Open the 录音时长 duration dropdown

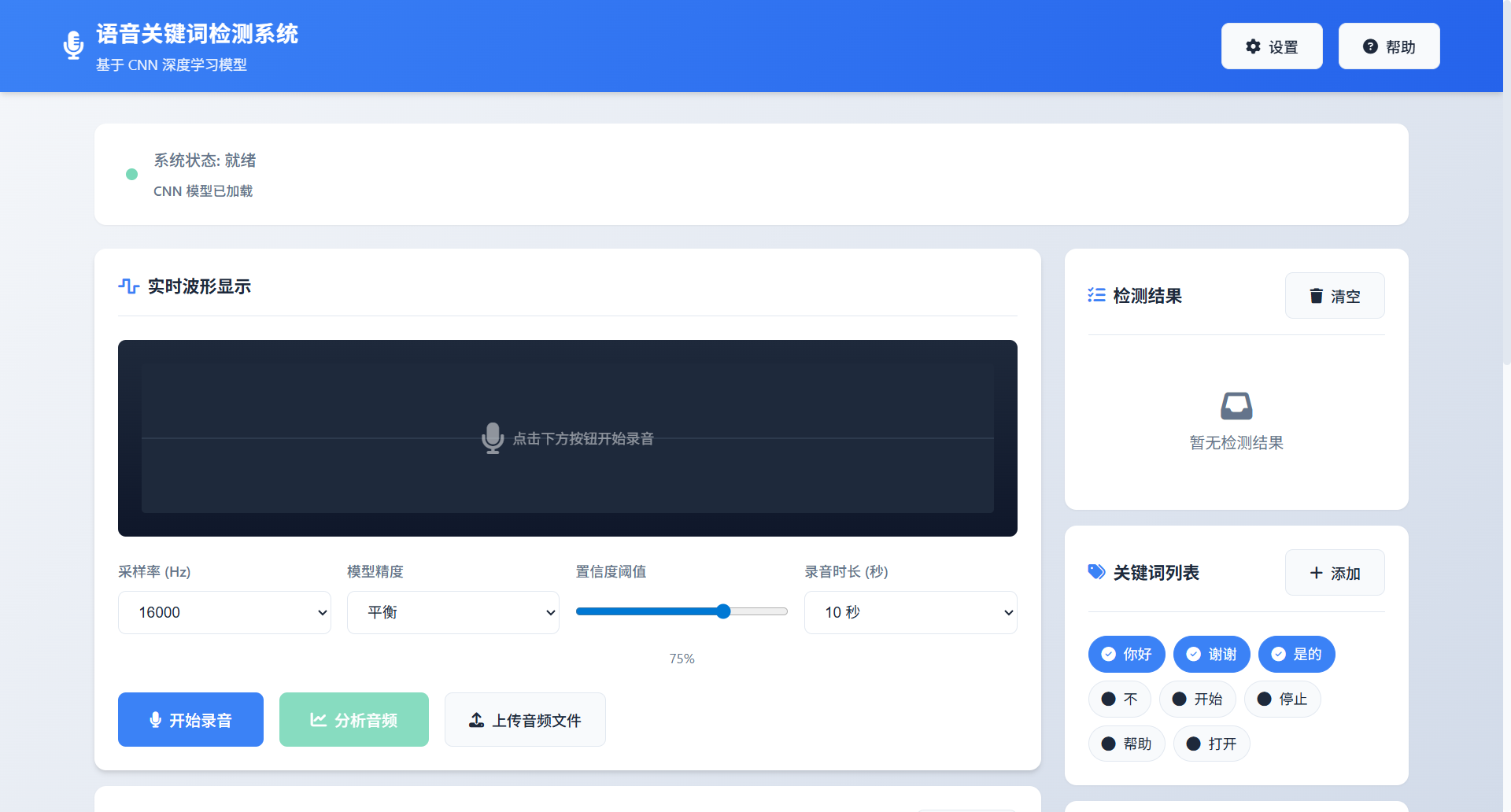(x=910, y=612)
